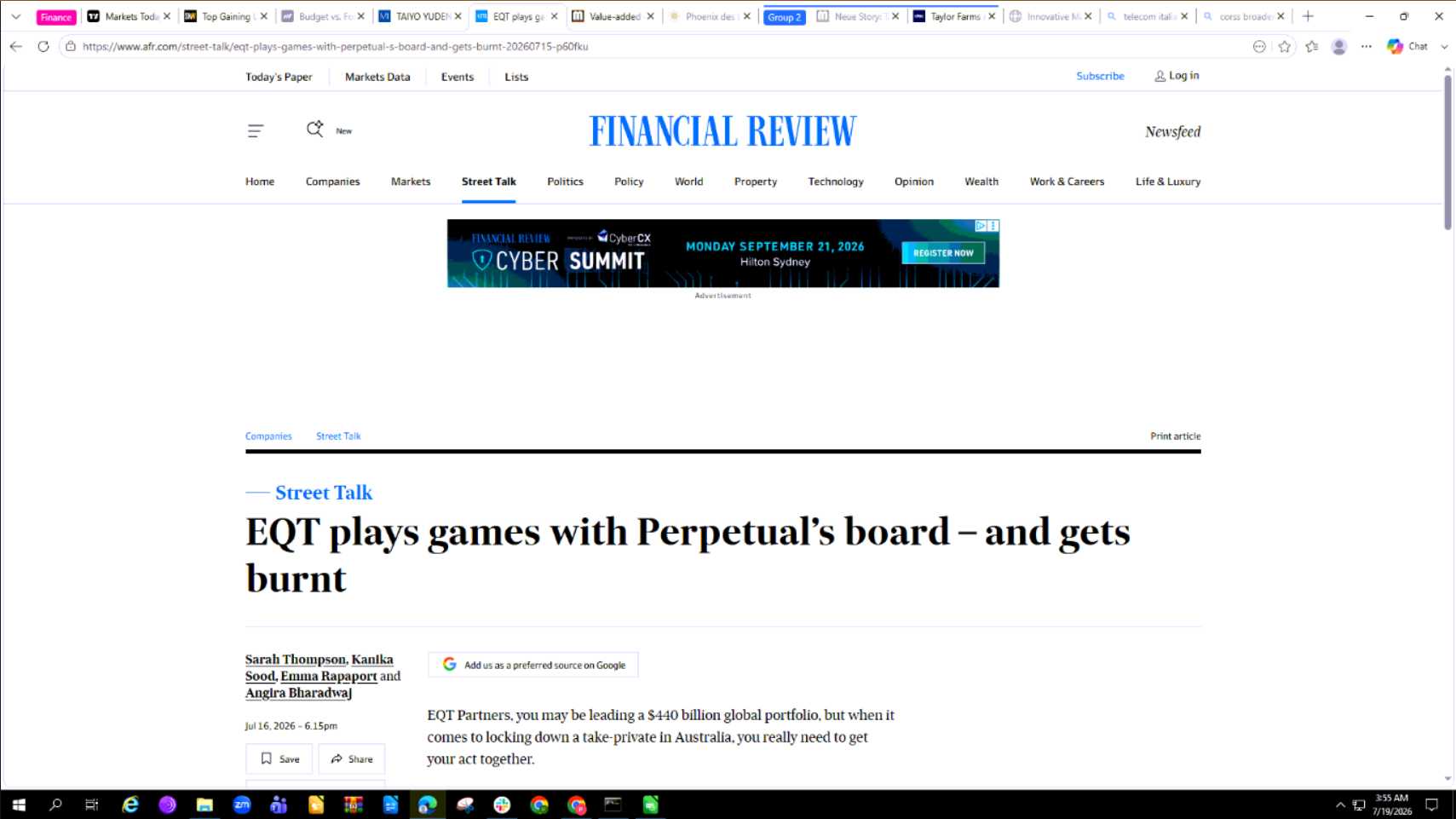Screen dimensions: 1456x819
Task: Save the article
Action: [x=279, y=758]
